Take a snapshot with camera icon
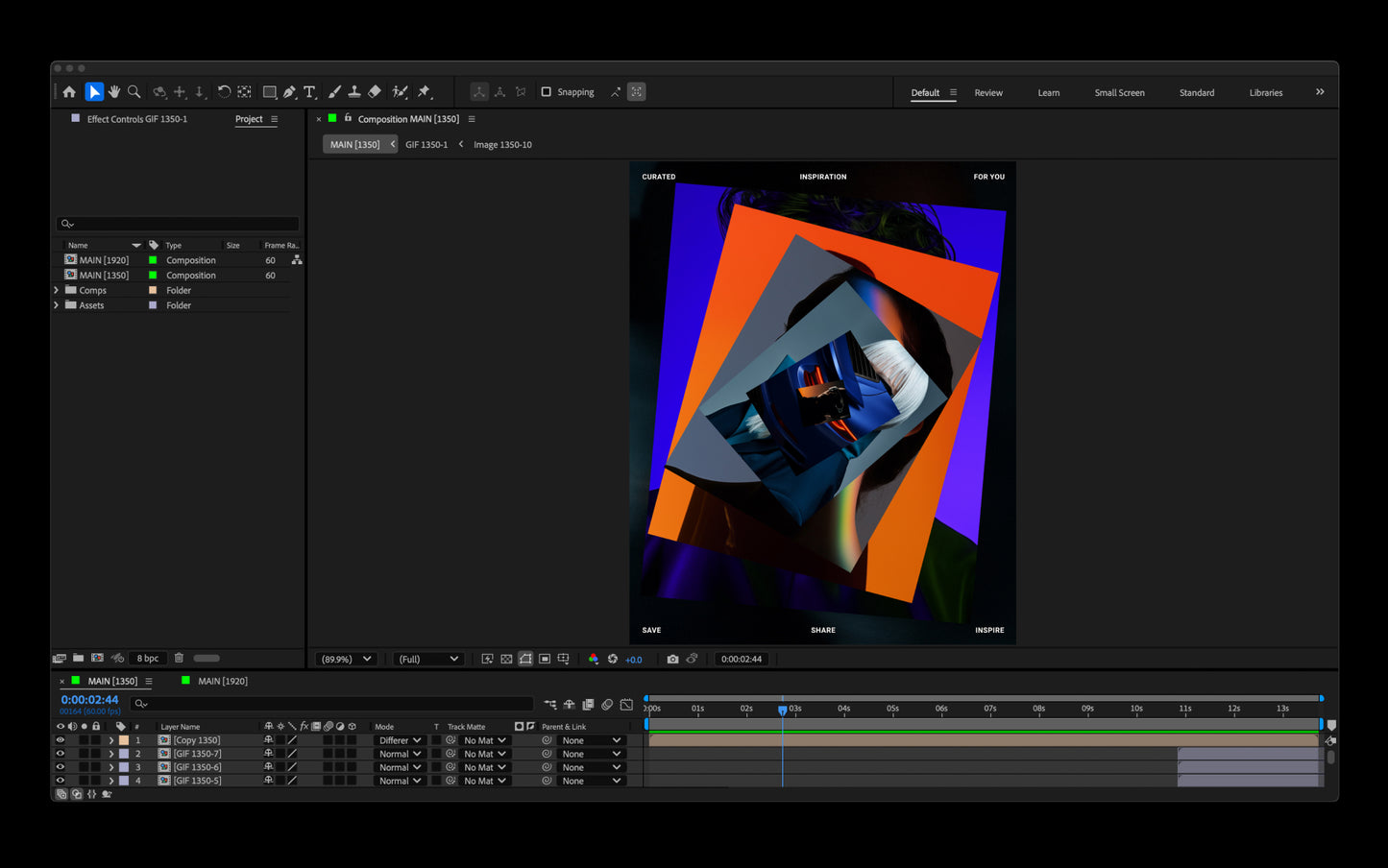 pos(672,659)
